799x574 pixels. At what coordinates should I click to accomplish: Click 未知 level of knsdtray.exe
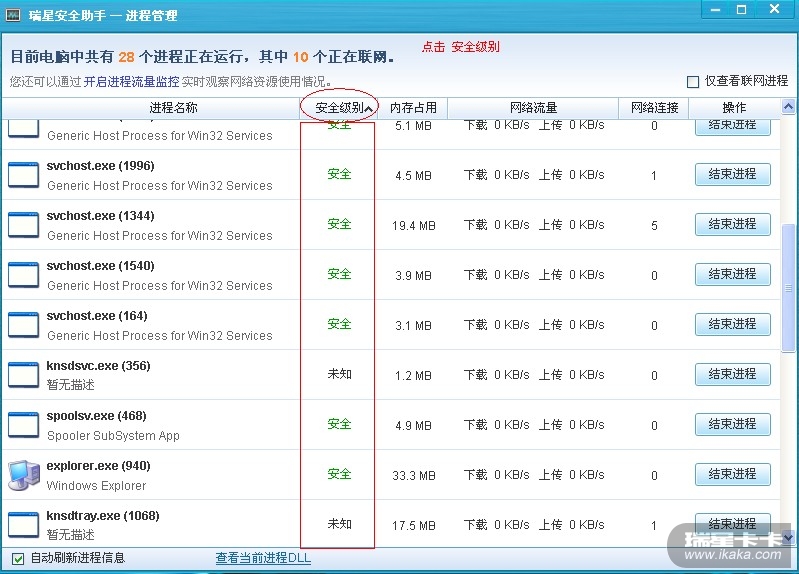pos(339,524)
